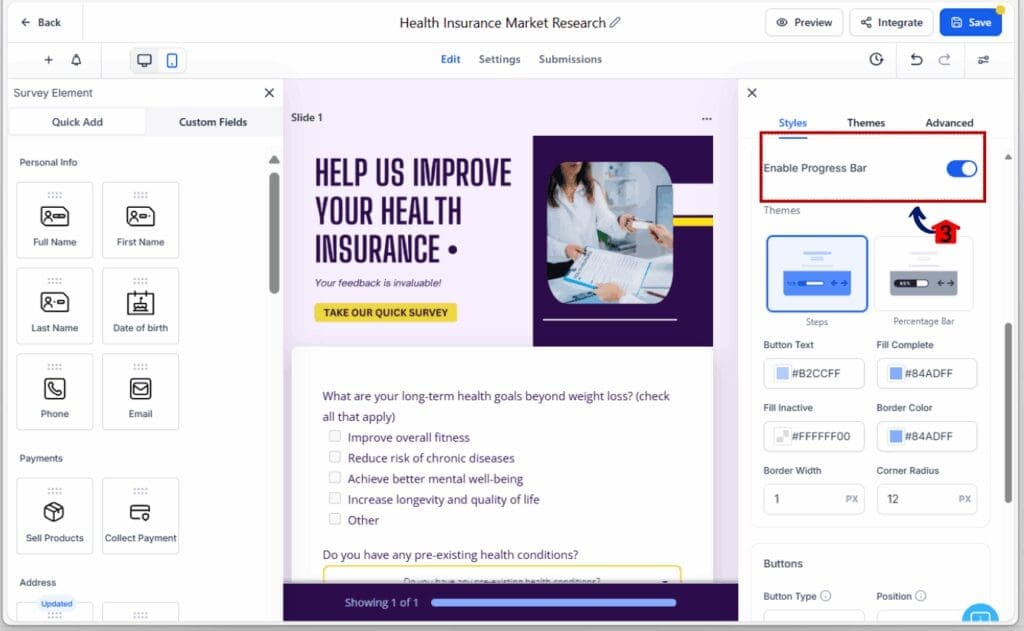
Task: Open the Themes tab
Action: click(x=865, y=123)
